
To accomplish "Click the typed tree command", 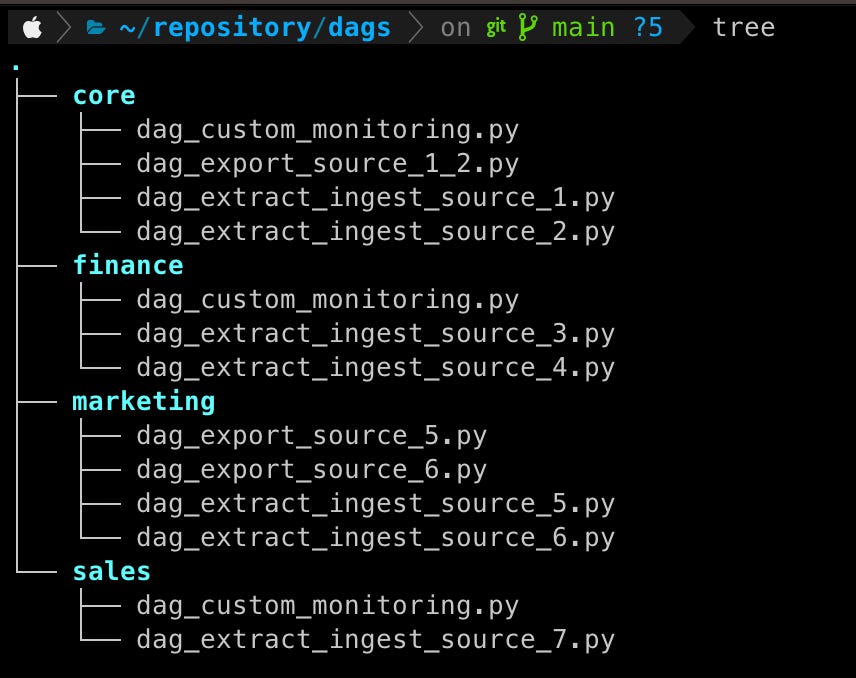I will click(744, 27).
